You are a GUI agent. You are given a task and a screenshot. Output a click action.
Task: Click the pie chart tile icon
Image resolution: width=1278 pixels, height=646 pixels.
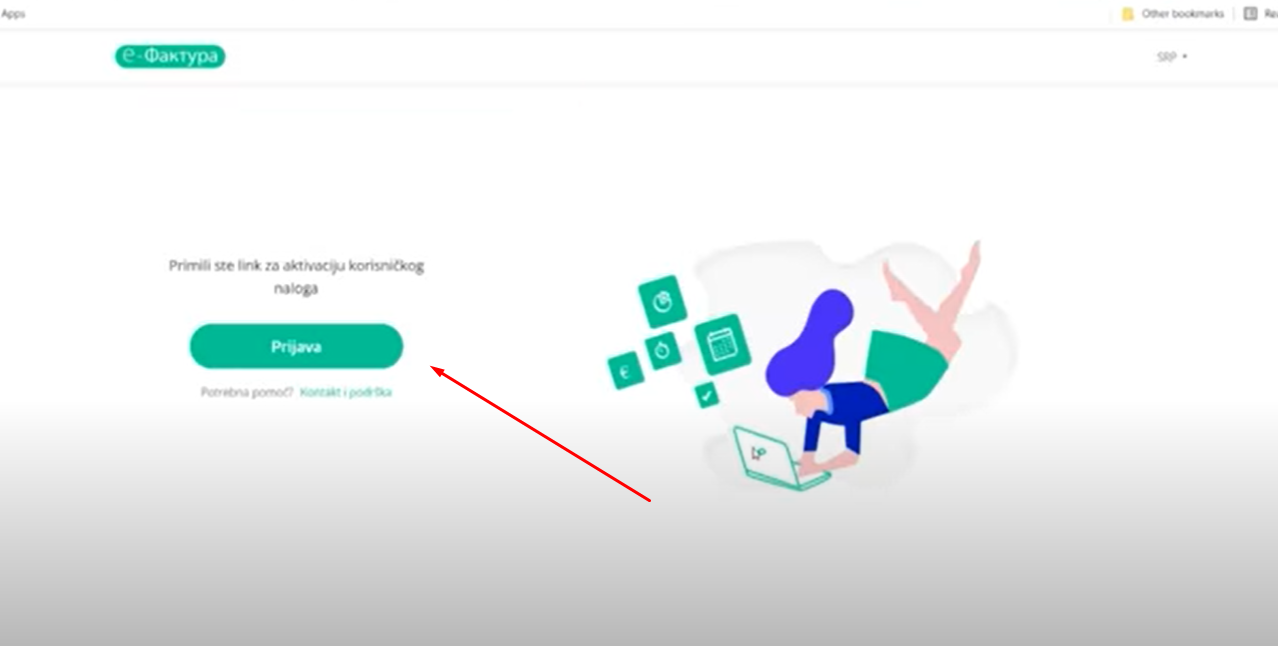point(661,301)
